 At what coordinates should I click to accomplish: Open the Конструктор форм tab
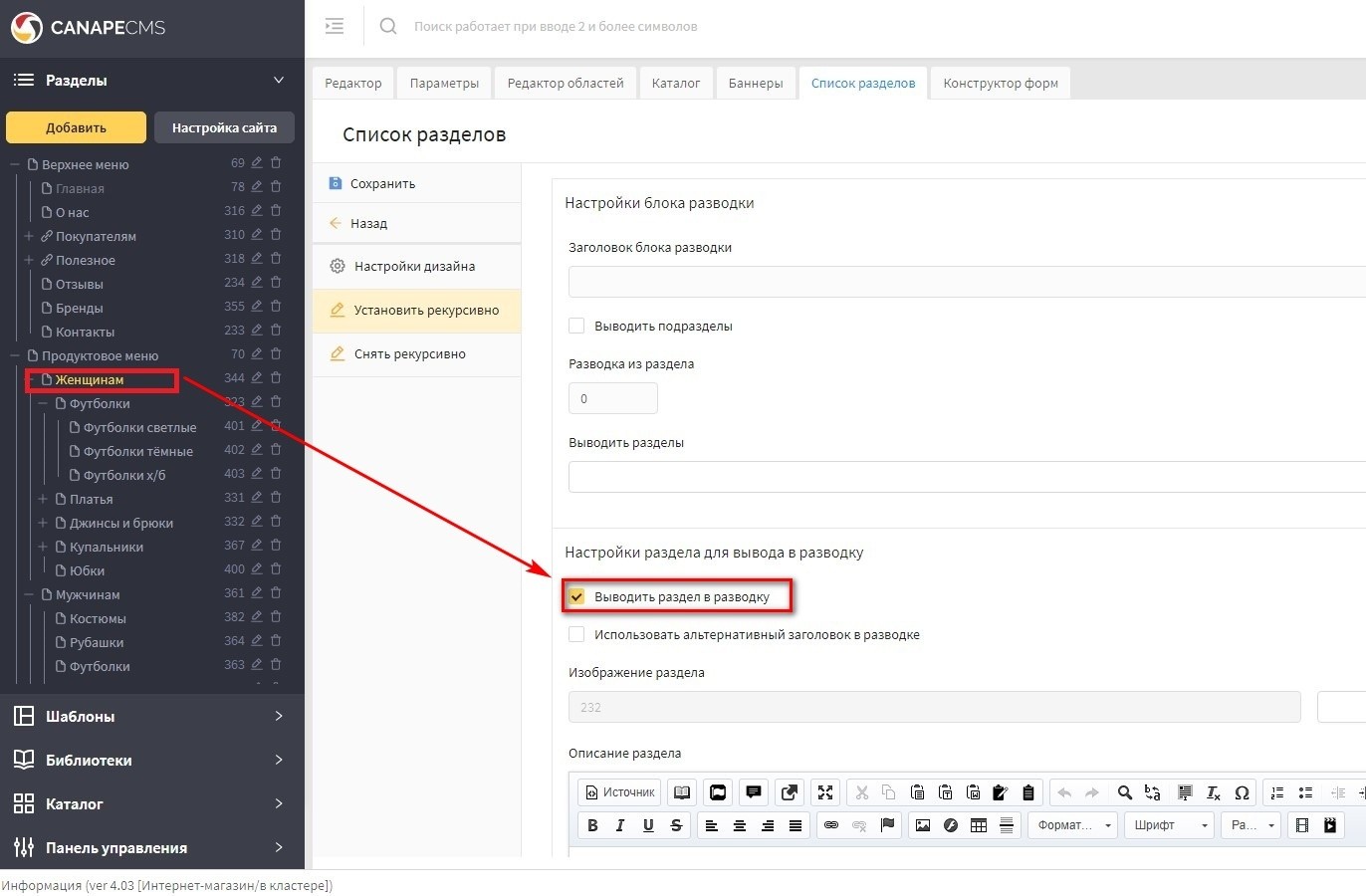click(1000, 83)
